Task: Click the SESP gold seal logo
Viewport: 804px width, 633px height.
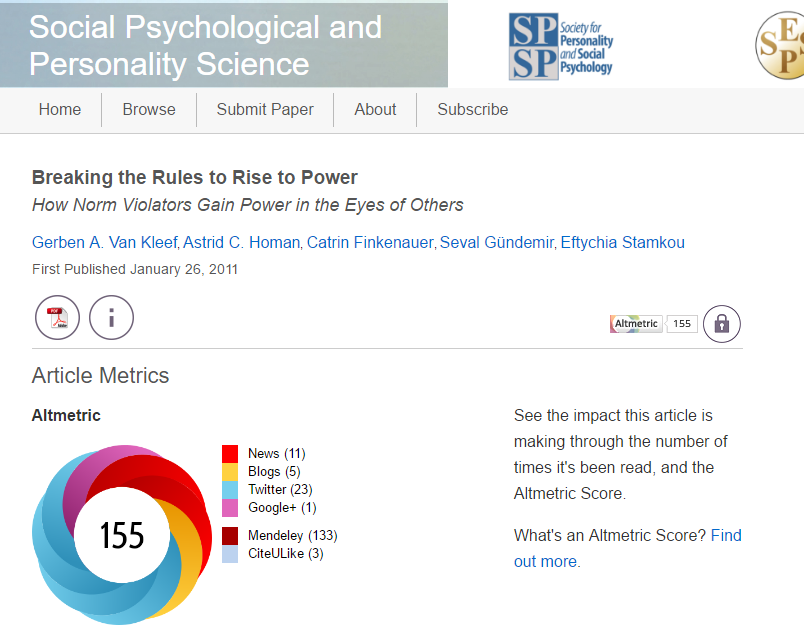Action: click(x=780, y=45)
